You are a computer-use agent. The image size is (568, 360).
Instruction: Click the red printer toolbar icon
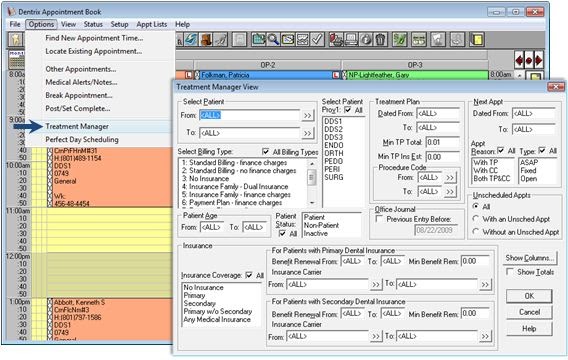tap(336, 39)
